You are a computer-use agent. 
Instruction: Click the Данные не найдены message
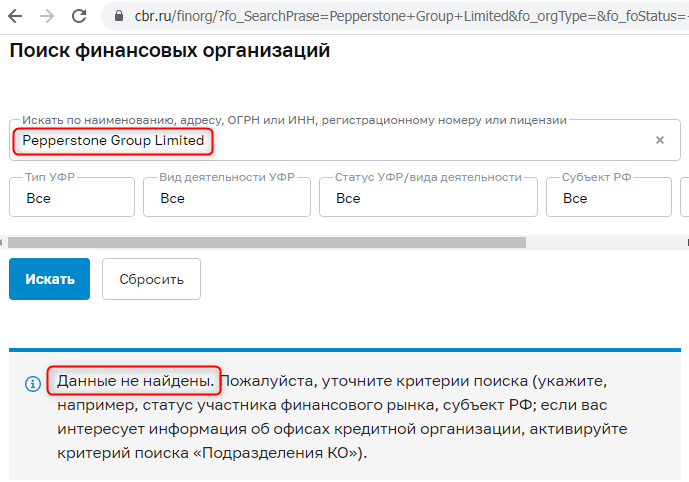click(x=135, y=381)
